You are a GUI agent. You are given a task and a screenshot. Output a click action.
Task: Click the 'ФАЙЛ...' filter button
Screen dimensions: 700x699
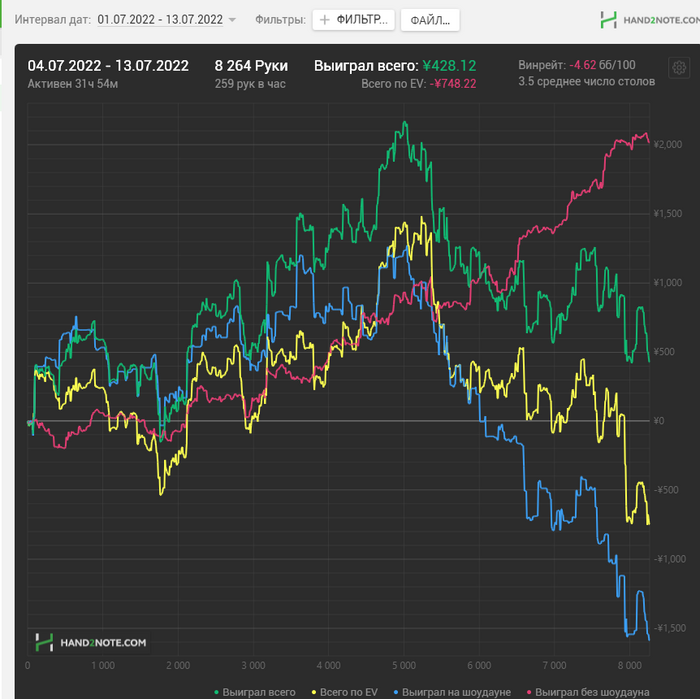pos(431,20)
